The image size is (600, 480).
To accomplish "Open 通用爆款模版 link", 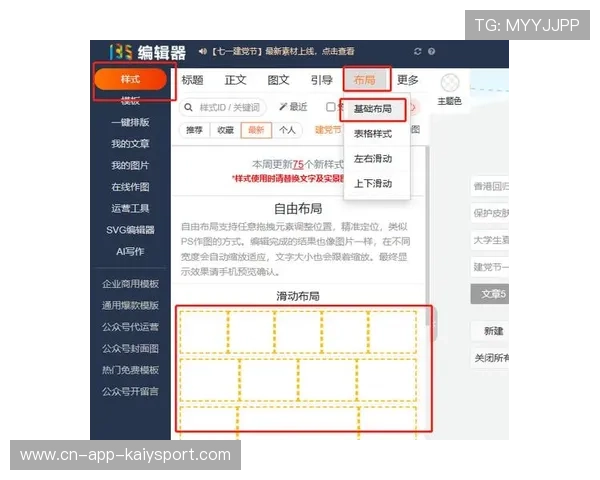I will pyautogui.click(x=130, y=305).
